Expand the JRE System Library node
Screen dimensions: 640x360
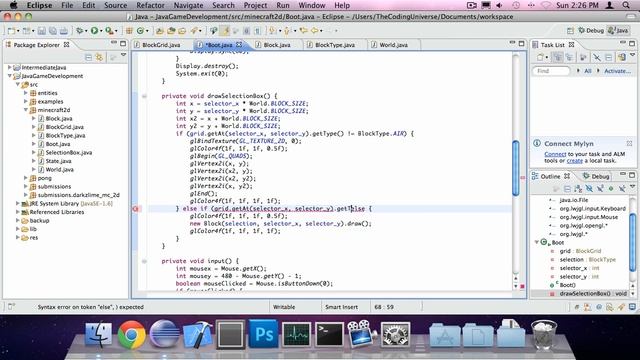pyautogui.click(x=18, y=203)
